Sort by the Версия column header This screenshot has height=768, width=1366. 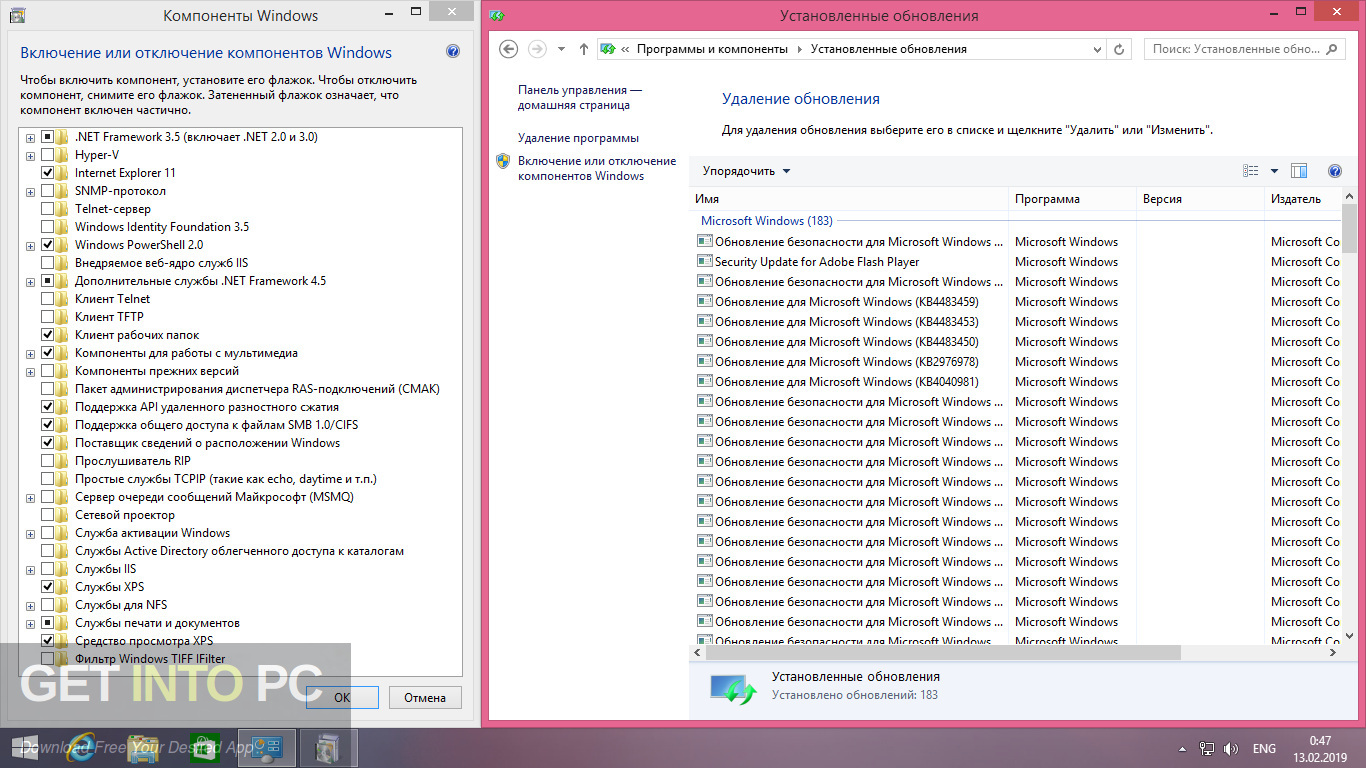[x=1201, y=199]
